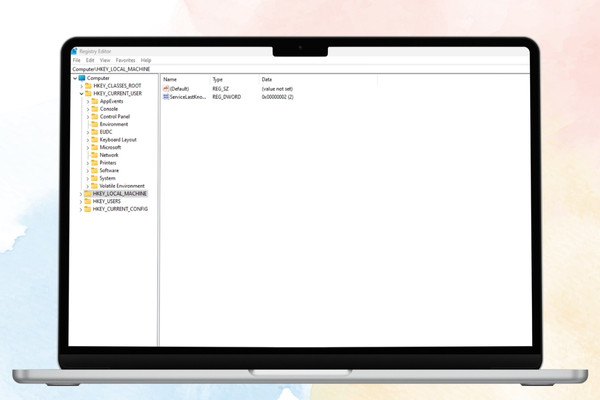Click the HKEY_CURRENT_CONFIG folder icon
The width and height of the screenshot is (600, 400).
point(88,209)
